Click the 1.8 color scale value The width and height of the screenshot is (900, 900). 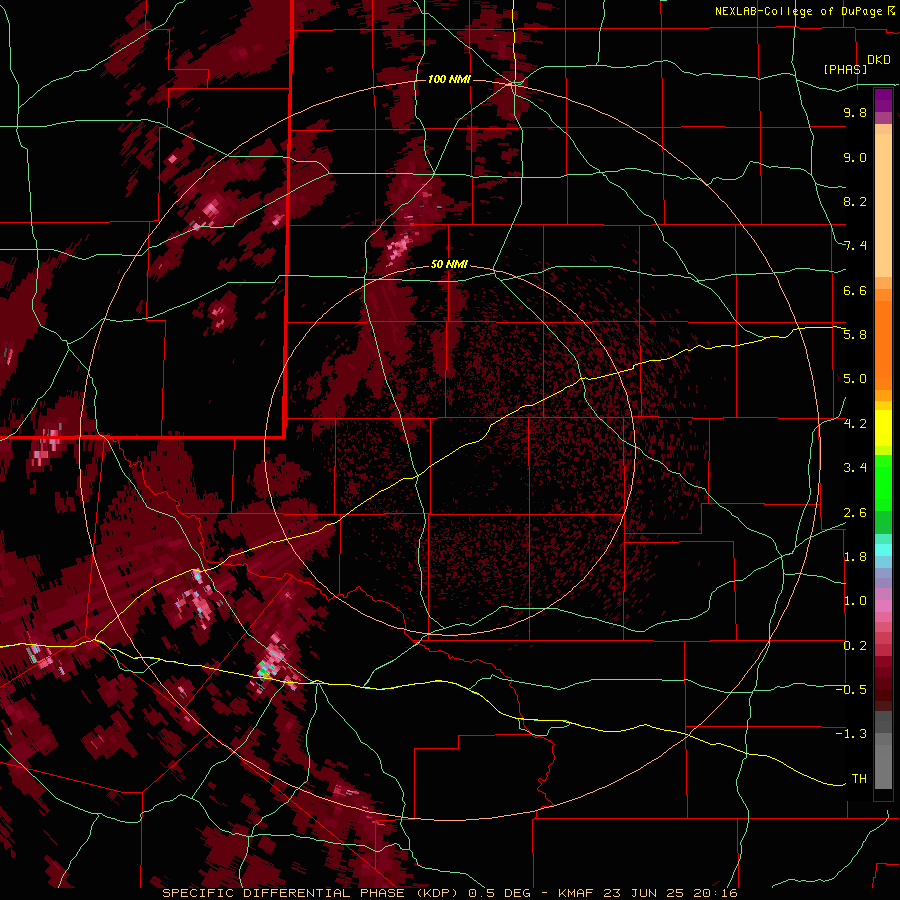(x=855, y=557)
